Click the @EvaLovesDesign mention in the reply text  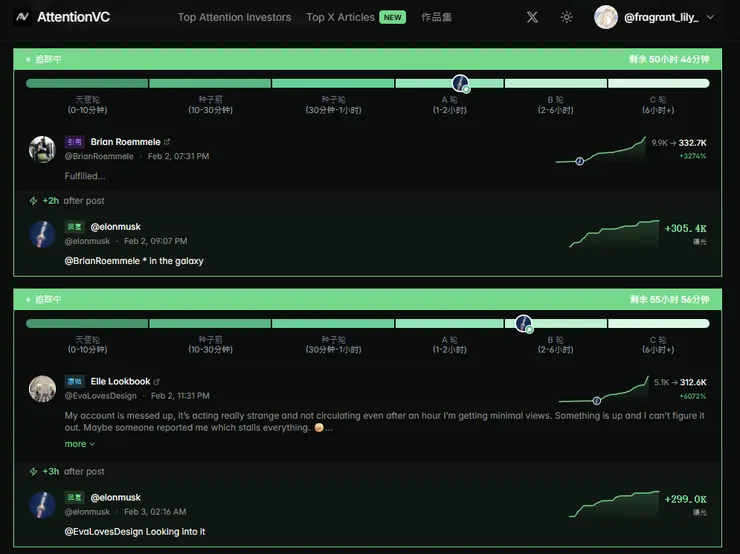tap(104, 531)
